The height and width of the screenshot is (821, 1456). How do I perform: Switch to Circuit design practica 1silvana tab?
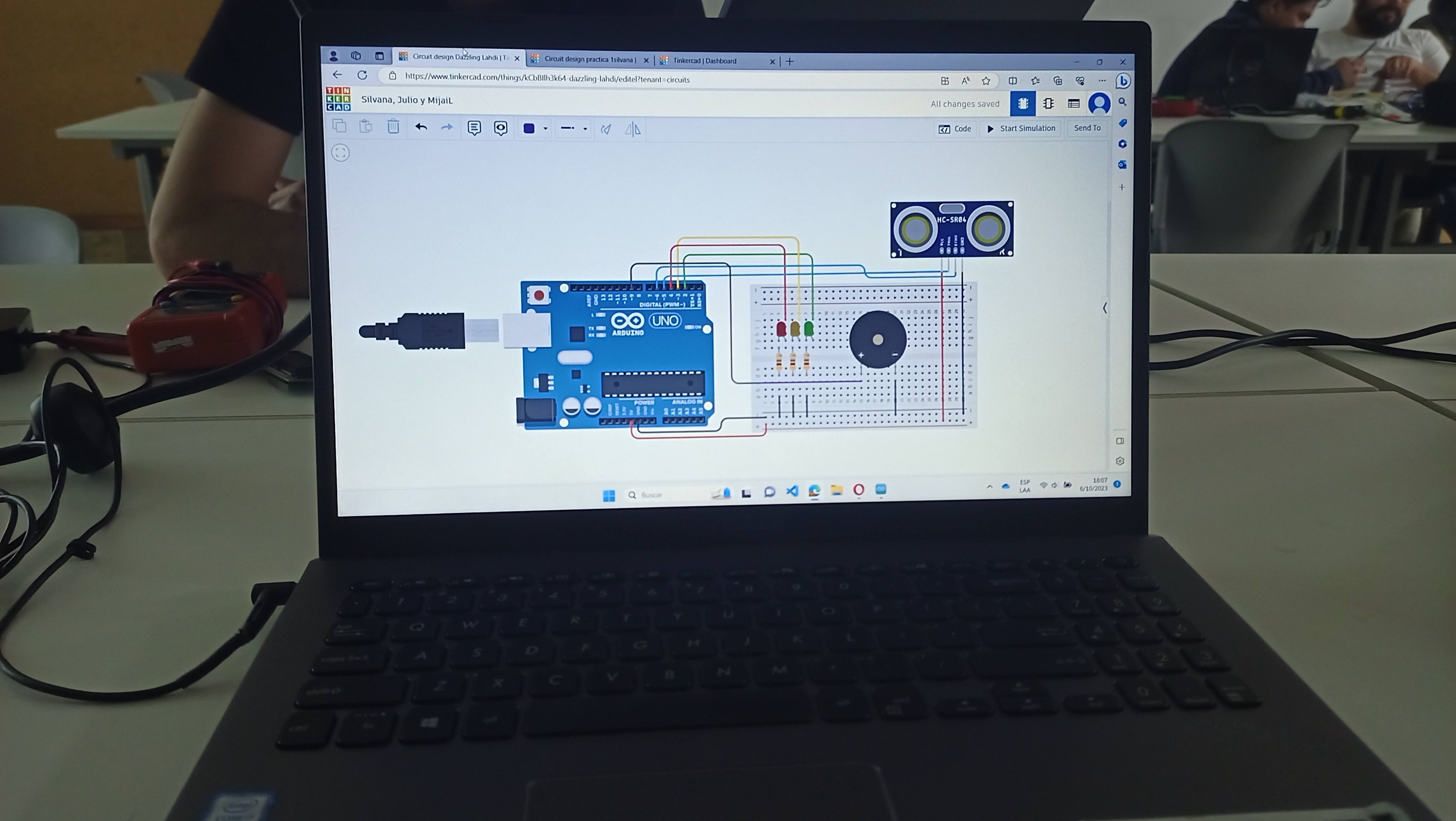pyautogui.click(x=591, y=59)
